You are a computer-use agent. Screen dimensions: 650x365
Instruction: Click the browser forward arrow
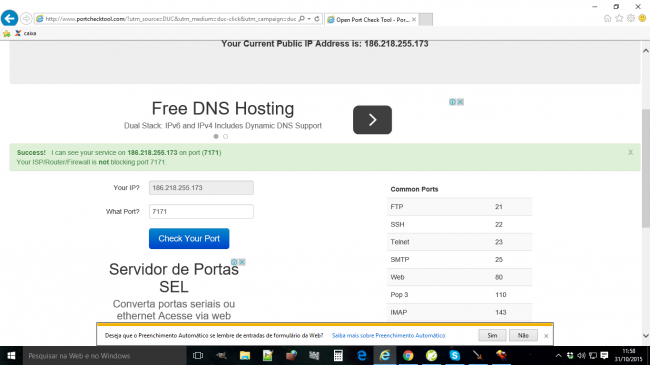point(26,19)
